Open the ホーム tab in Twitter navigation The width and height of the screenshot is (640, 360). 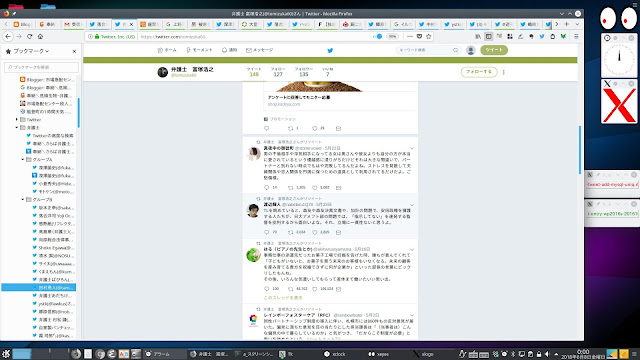(167, 50)
